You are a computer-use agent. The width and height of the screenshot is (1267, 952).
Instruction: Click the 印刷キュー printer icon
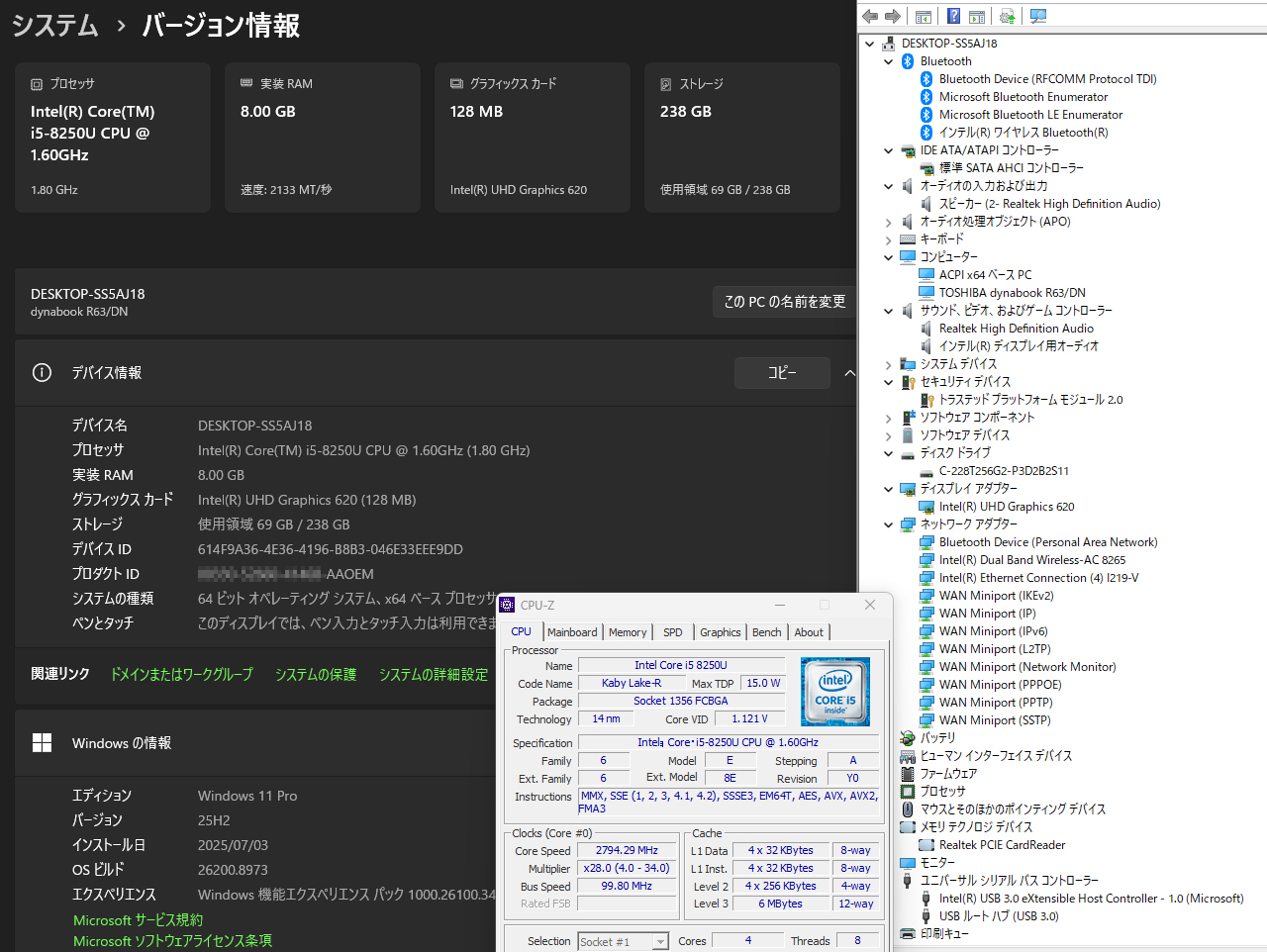908,933
